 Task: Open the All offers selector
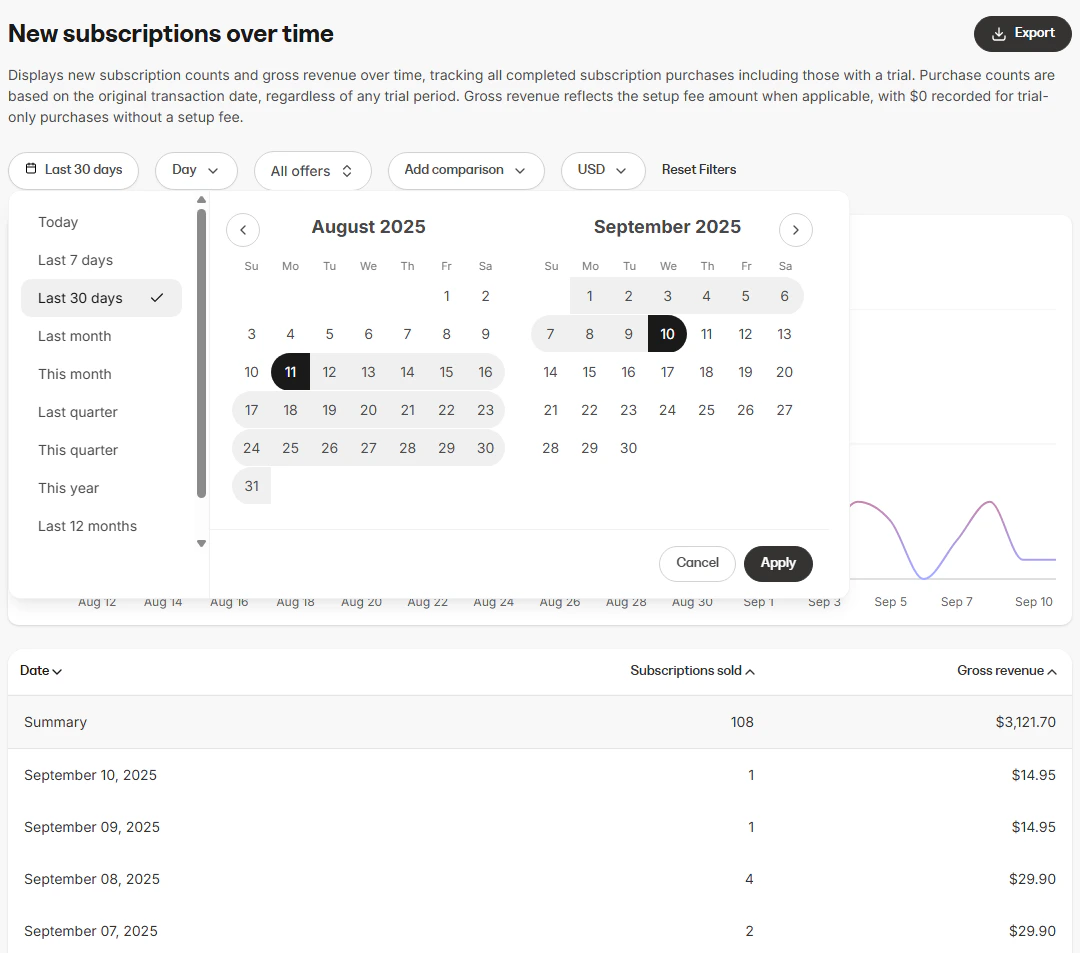point(312,170)
